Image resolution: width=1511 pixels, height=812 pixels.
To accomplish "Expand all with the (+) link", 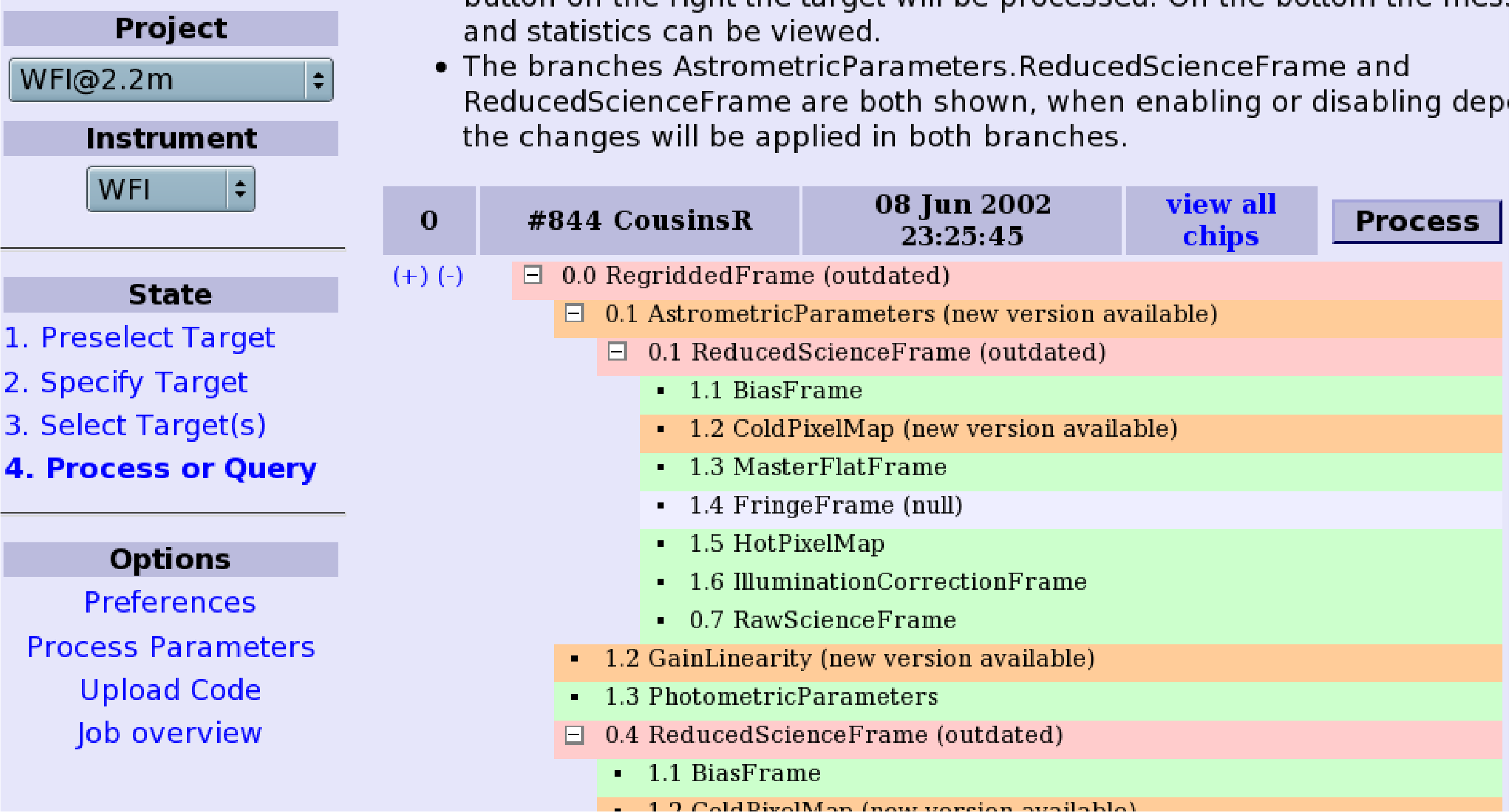I will click(410, 275).
